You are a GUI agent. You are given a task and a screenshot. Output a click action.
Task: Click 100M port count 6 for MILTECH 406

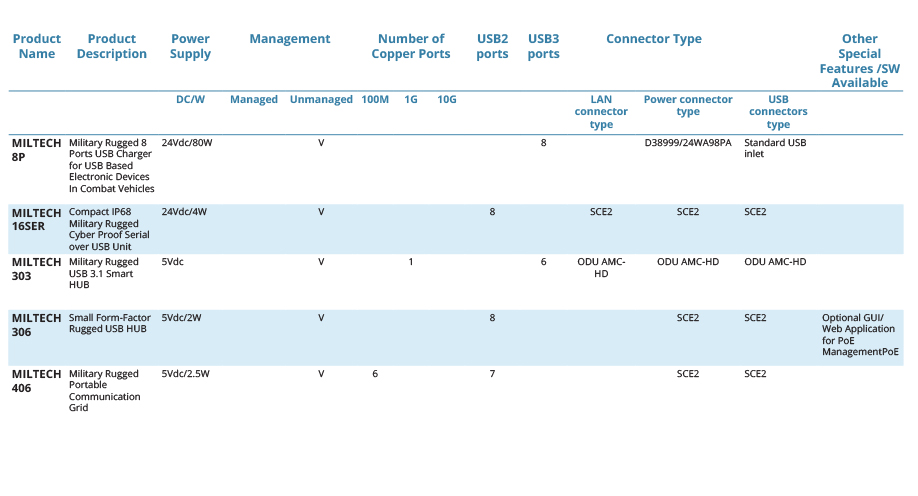coord(375,374)
